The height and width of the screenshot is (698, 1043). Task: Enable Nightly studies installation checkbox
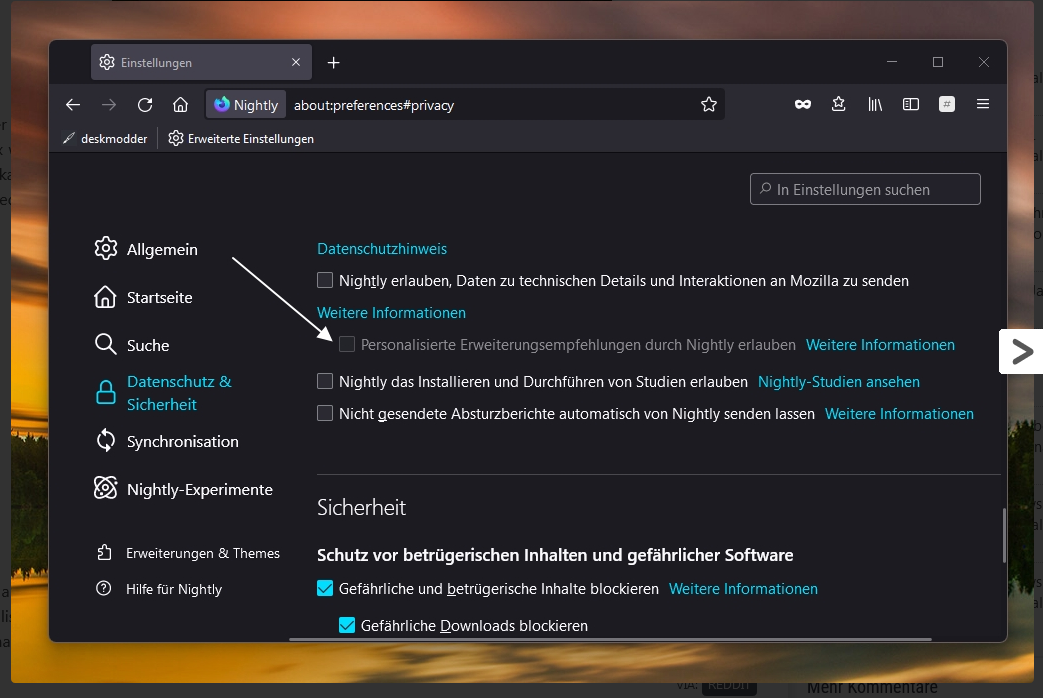coord(325,382)
